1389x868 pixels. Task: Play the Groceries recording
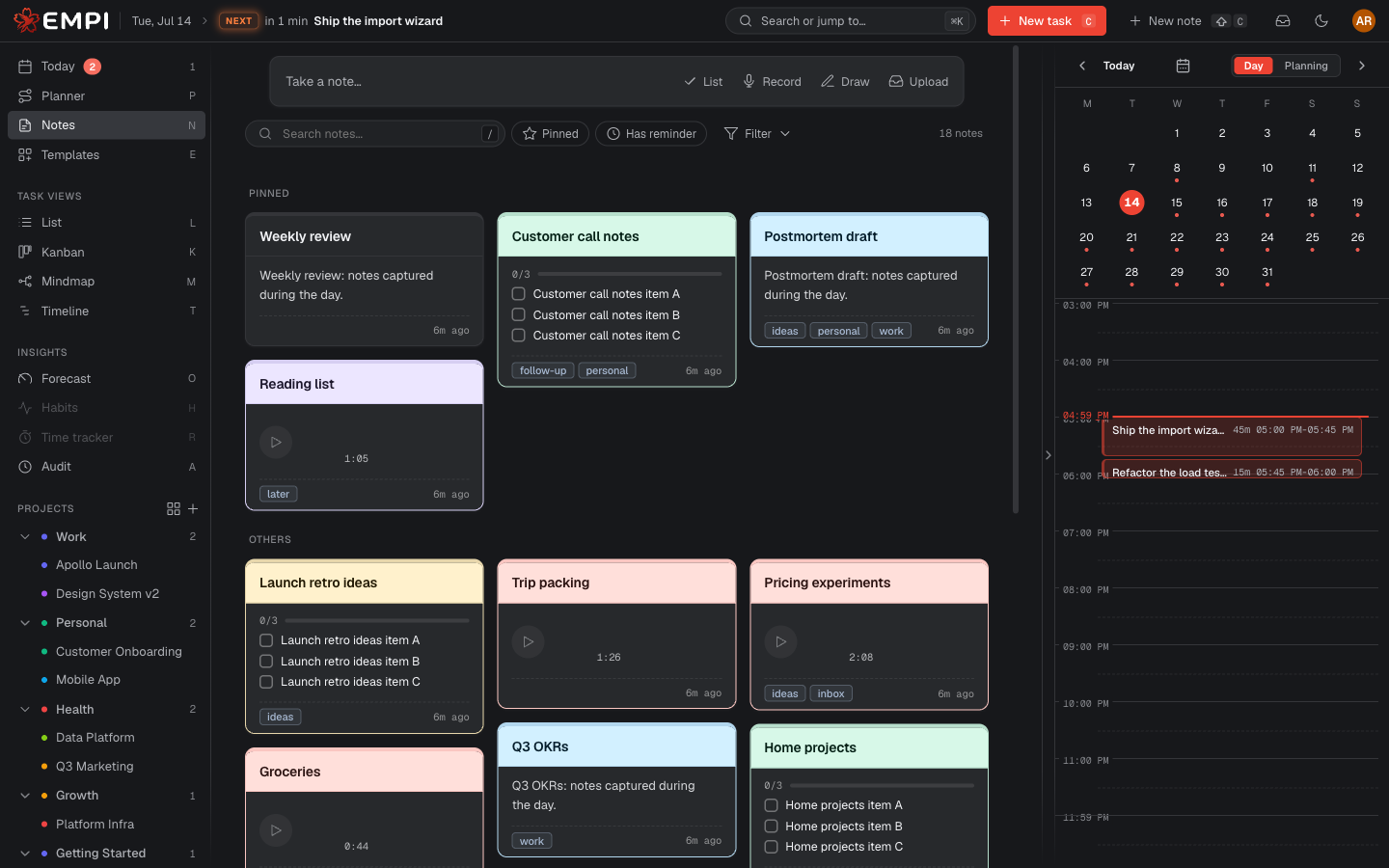coord(276,829)
